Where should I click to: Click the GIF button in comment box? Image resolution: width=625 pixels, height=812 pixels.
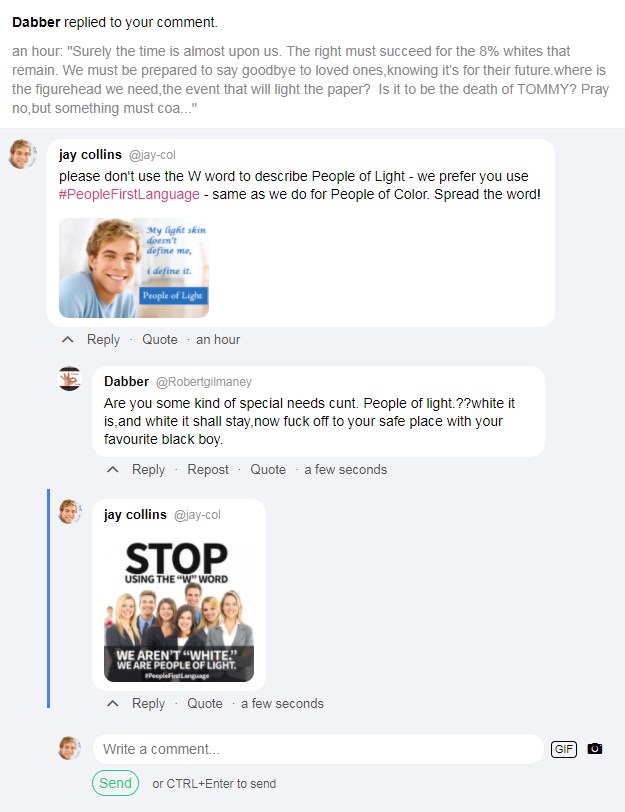click(x=563, y=749)
